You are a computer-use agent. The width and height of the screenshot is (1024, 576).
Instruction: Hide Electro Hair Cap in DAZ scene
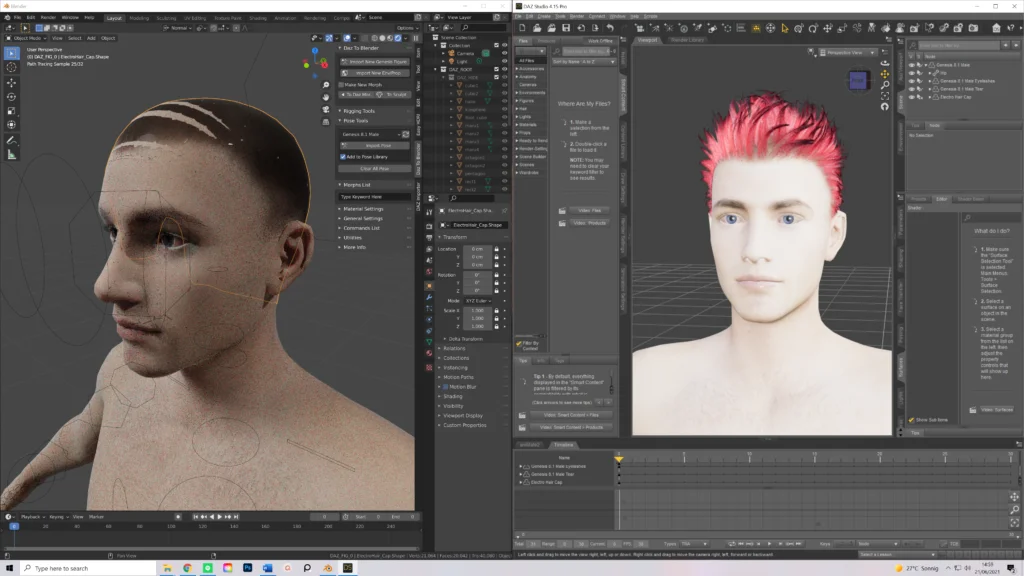[x=912, y=97]
